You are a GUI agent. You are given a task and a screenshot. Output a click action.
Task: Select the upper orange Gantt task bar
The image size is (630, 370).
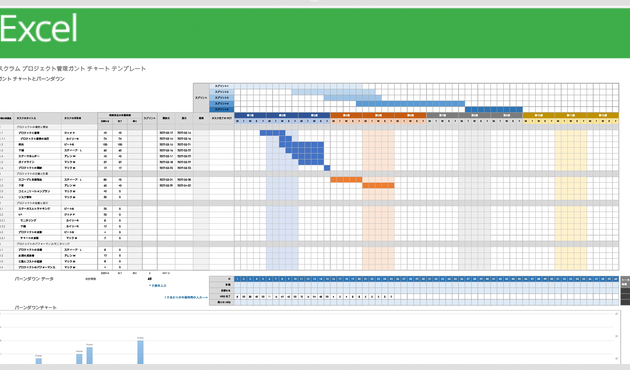pyautogui.click(x=346, y=180)
